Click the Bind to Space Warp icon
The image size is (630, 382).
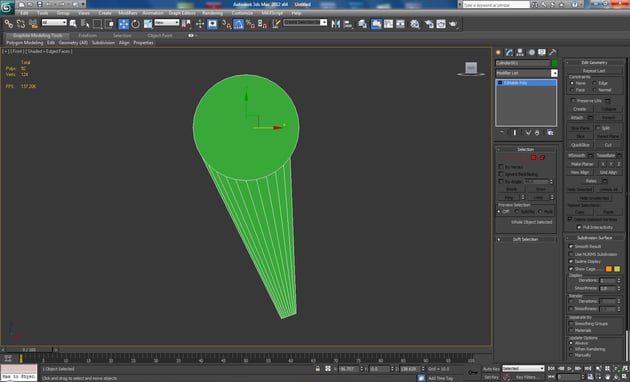(x=33, y=24)
